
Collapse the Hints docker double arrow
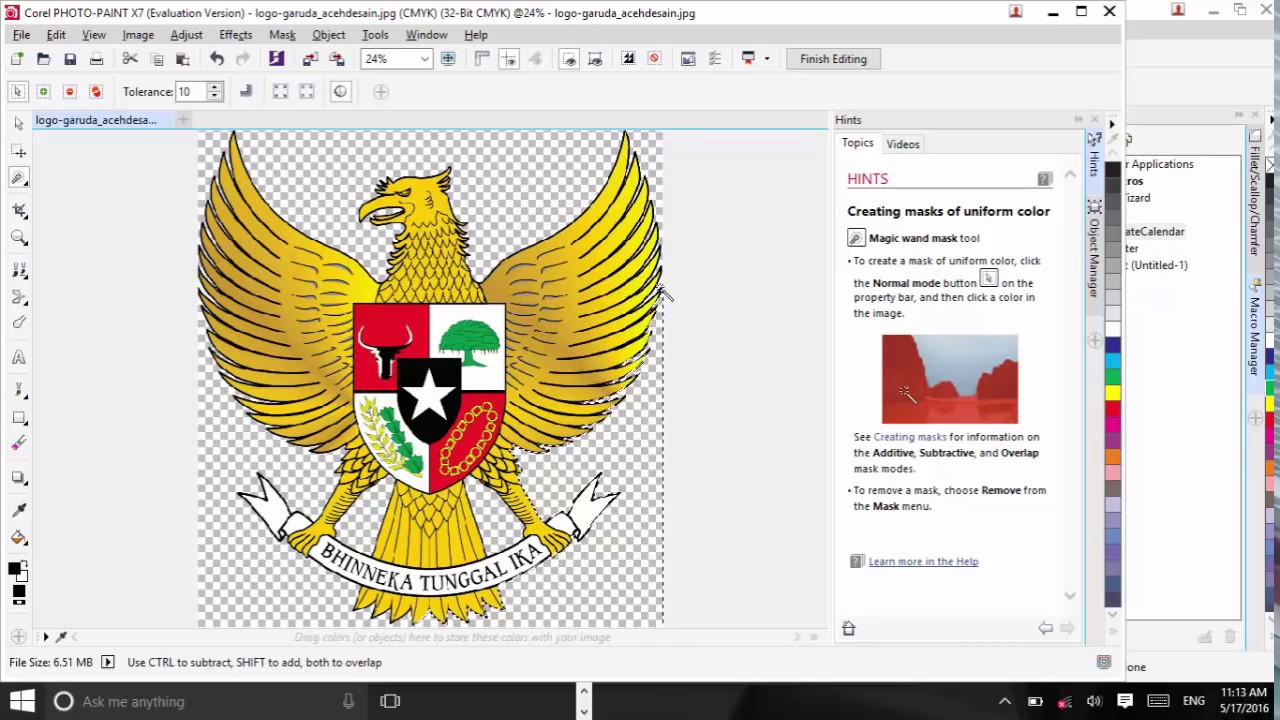tap(1078, 119)
